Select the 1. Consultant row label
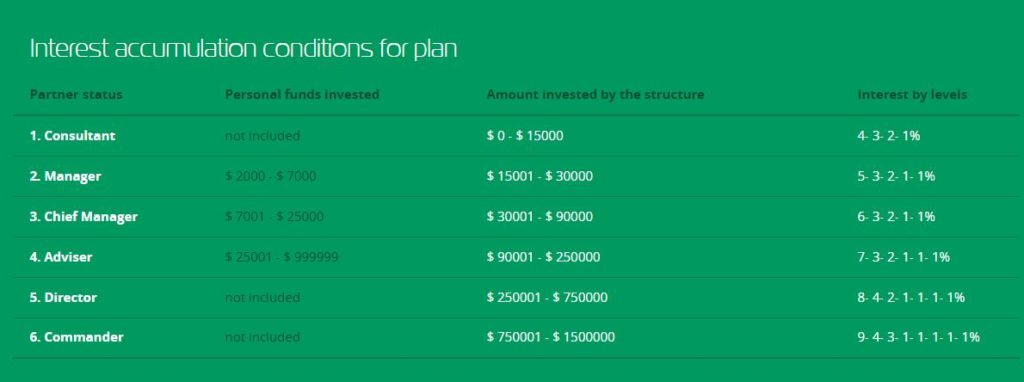 [72, 136]
